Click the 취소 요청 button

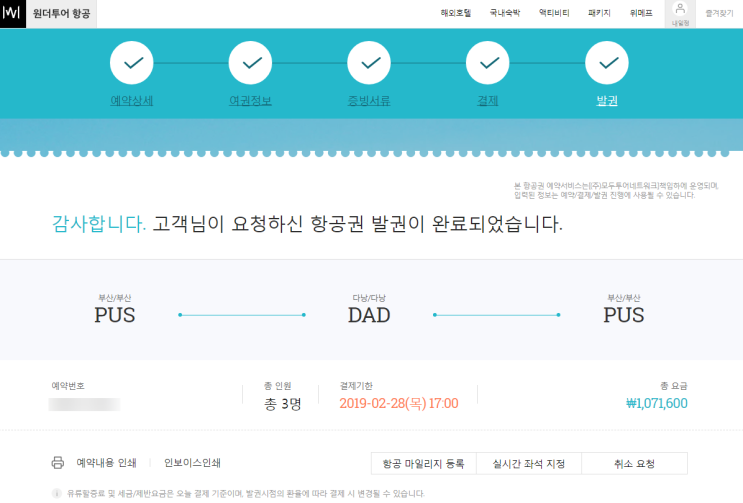coord(634,464)
